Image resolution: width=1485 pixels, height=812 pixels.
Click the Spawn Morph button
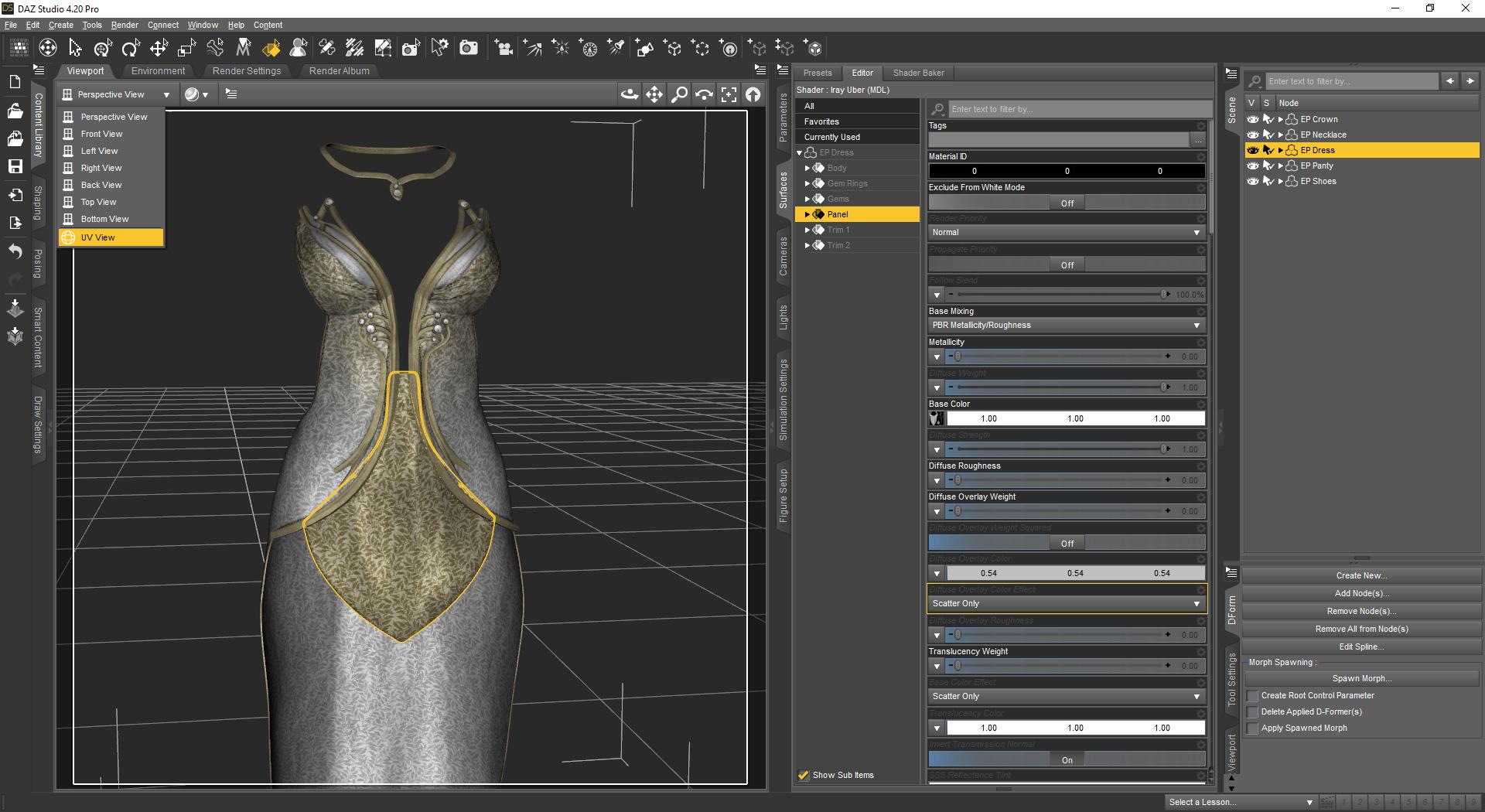coord(1361,678)
